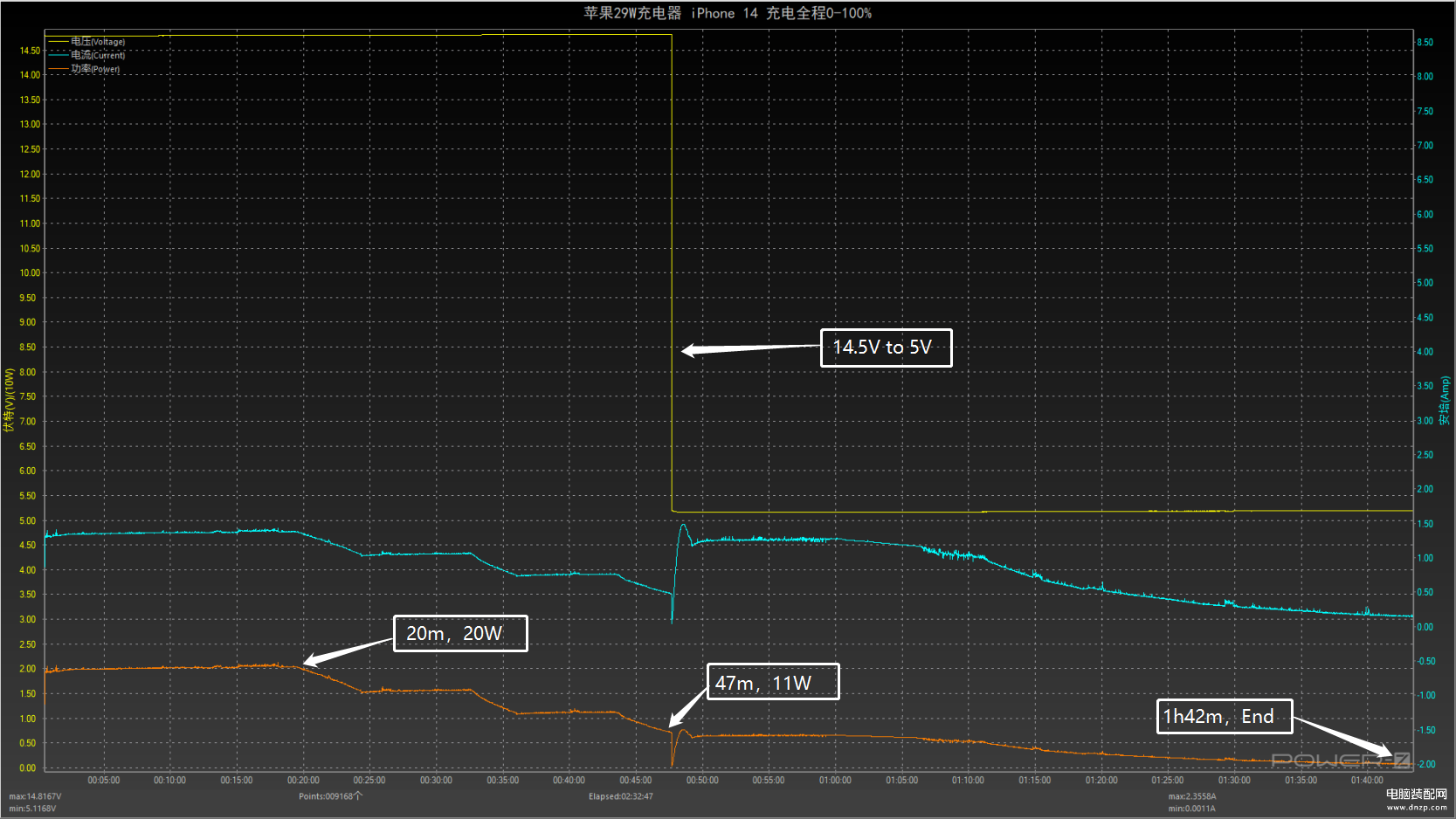This screenshot has width=1456, height=819.
Task: Click the 00:35:00 time axis label
Action: tap(503, 781)
